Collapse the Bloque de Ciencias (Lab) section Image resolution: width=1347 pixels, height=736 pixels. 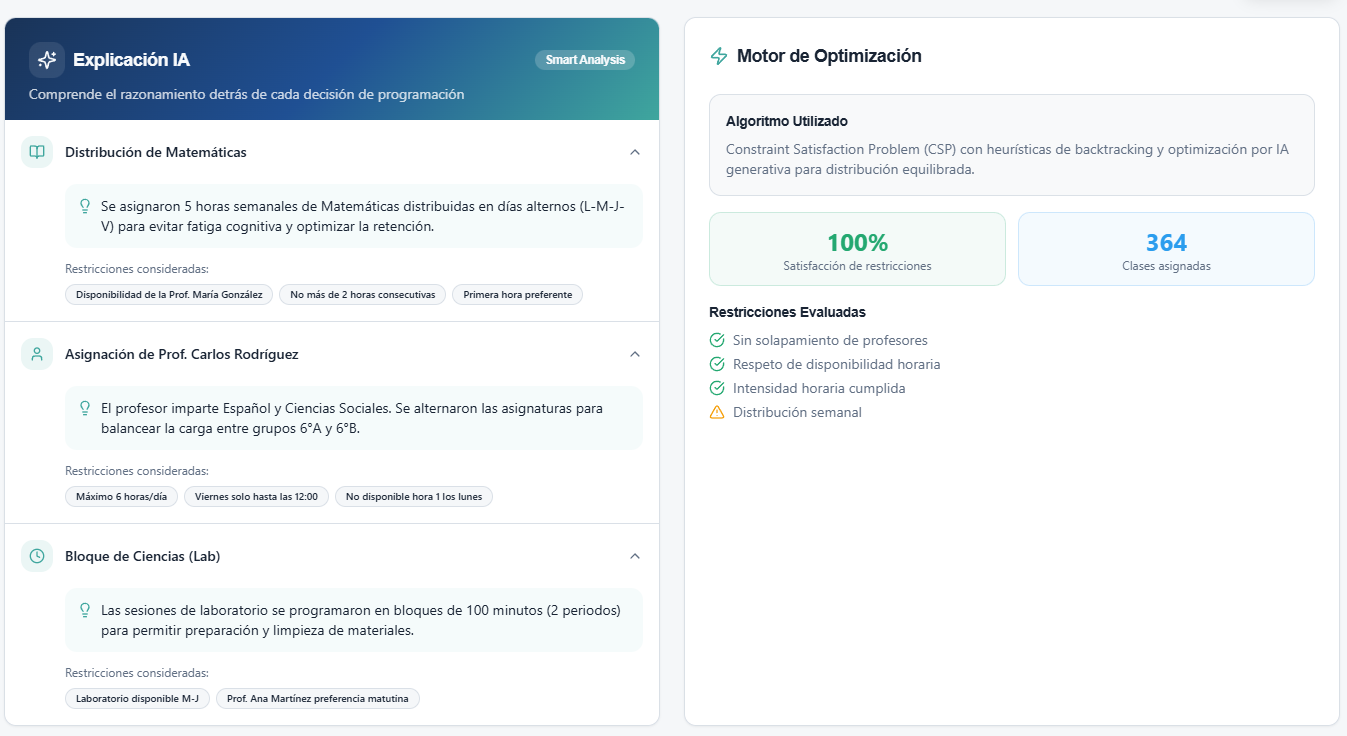pyautogui.click(x=634, y=556)
